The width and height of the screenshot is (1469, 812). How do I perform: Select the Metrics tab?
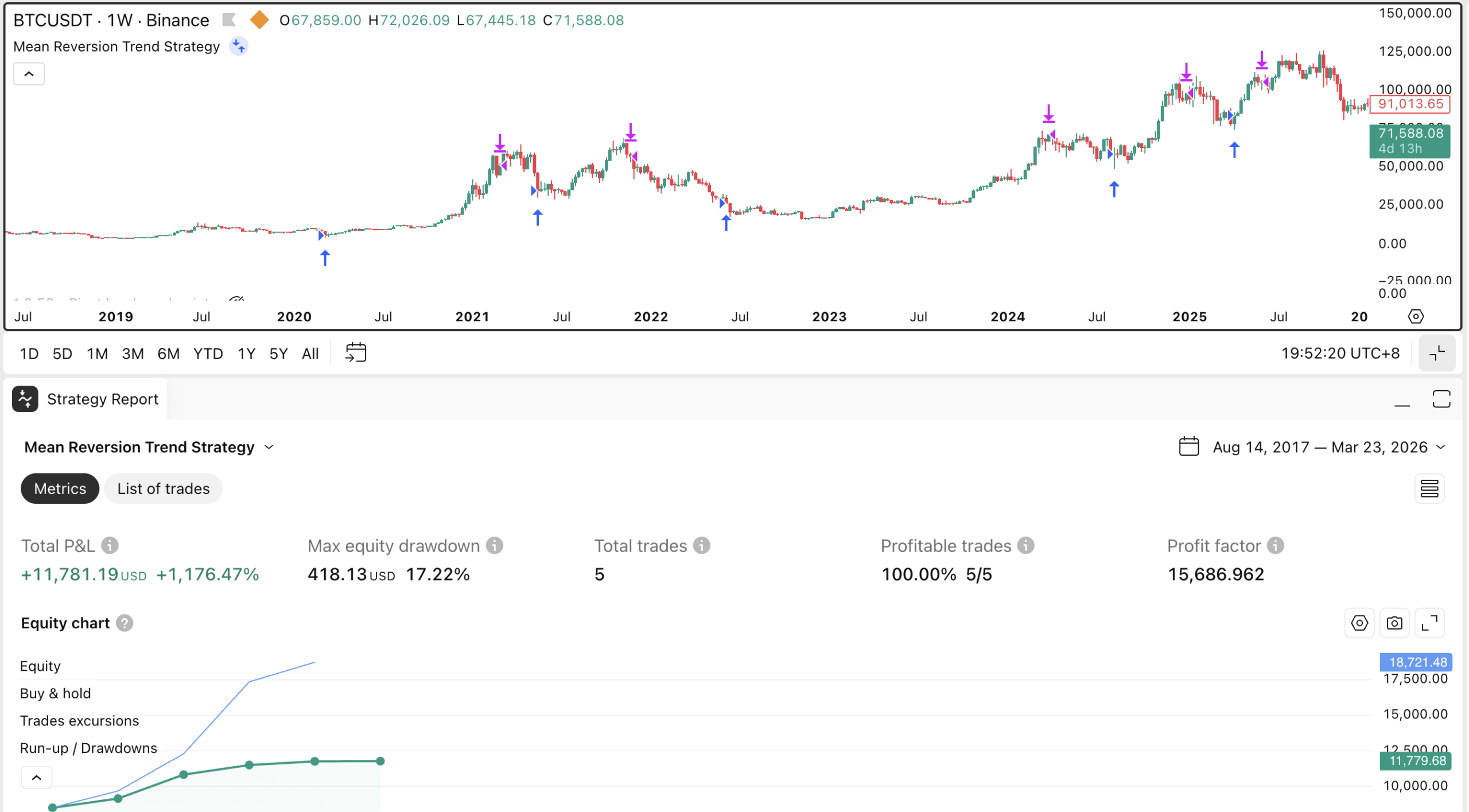click(x=60, y=488)
